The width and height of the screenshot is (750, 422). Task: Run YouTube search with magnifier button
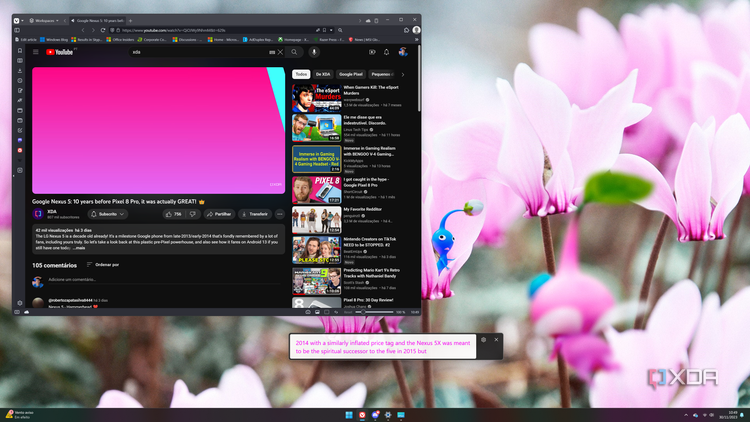[295, 52]
